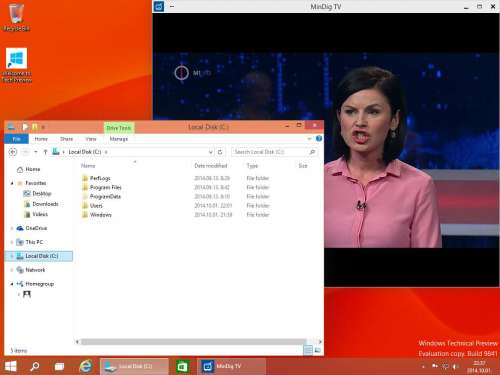Open the Recycle Bin desktop icon

[16, 17]
